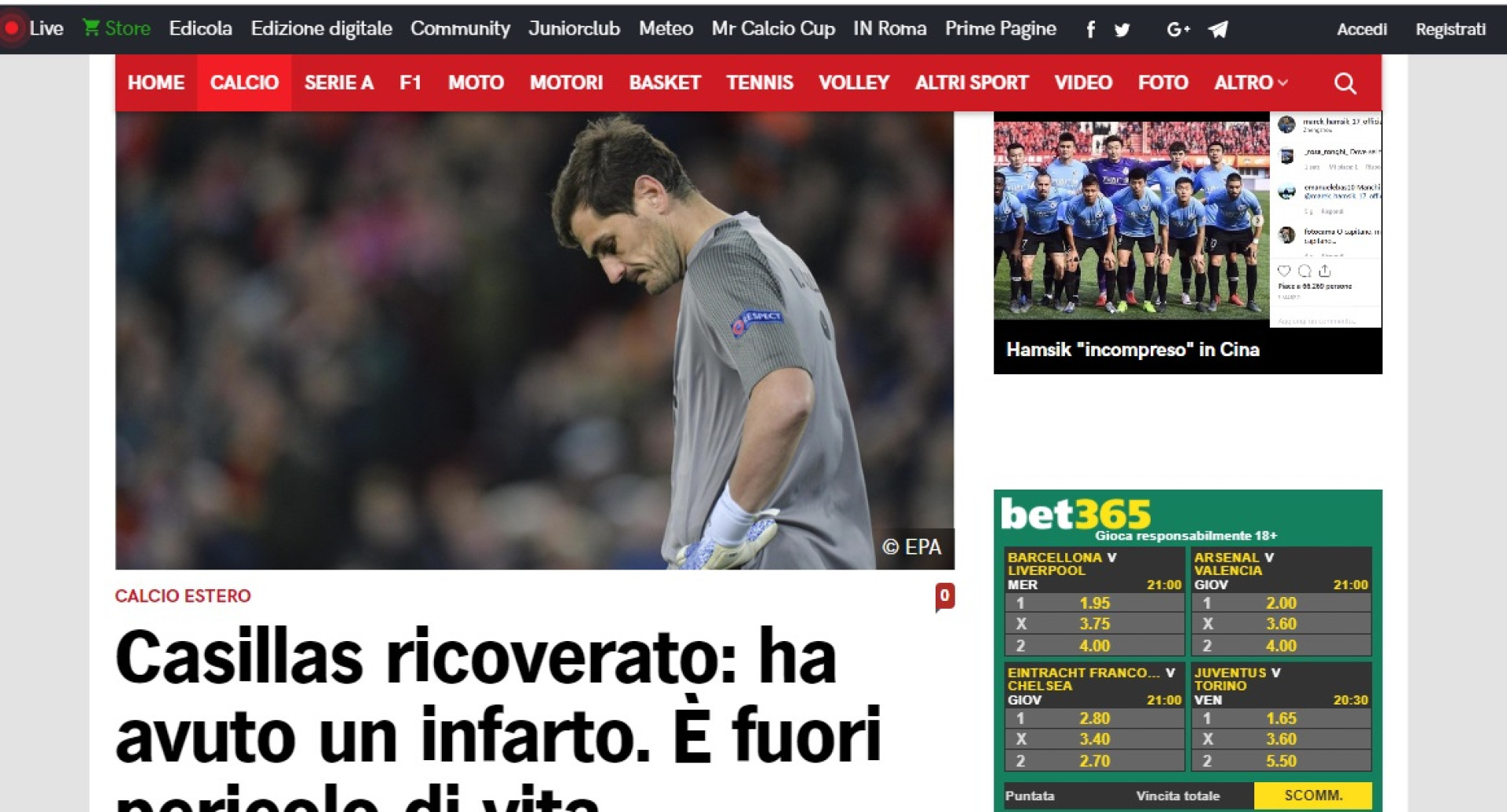Pick Torino win odds 5.50
Image resolution: width=1507 pixels, height=812 pixels.
(x=1281, y=761)
